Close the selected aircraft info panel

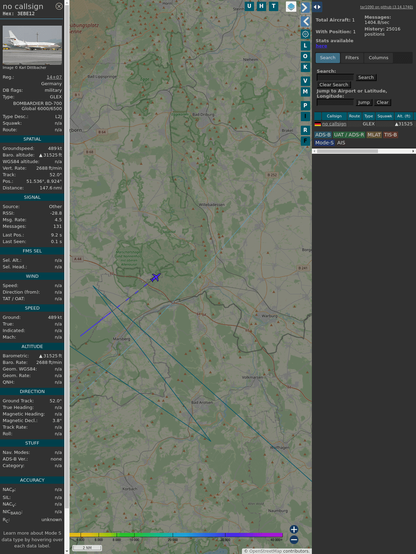59,6
